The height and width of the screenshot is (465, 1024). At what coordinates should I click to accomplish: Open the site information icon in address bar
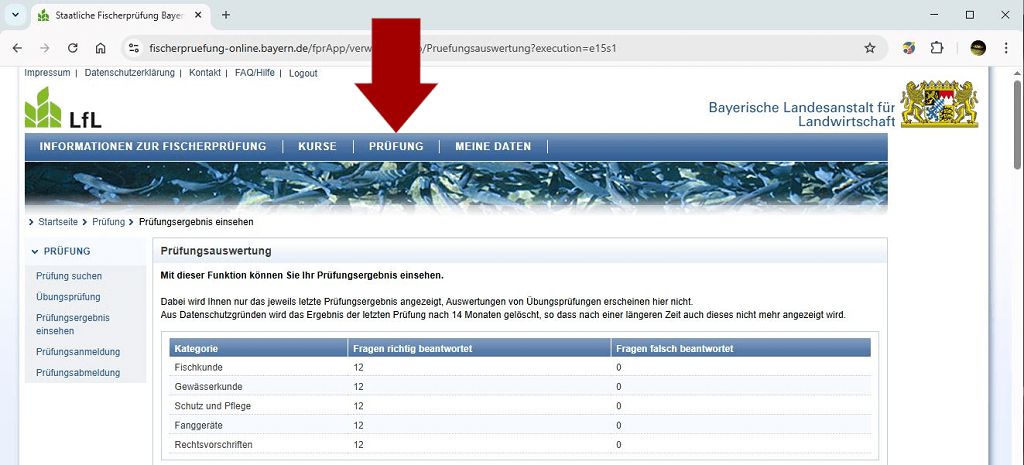pos(135,48)
